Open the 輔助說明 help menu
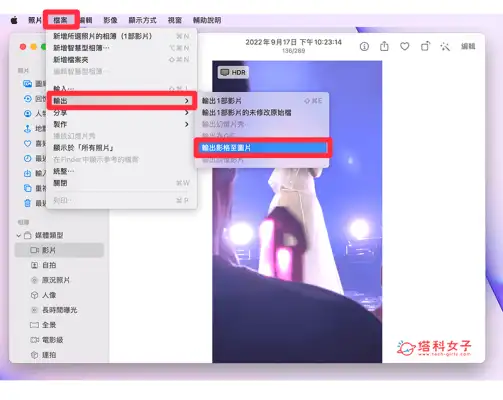Screen dimensions: 503x400 207,20
